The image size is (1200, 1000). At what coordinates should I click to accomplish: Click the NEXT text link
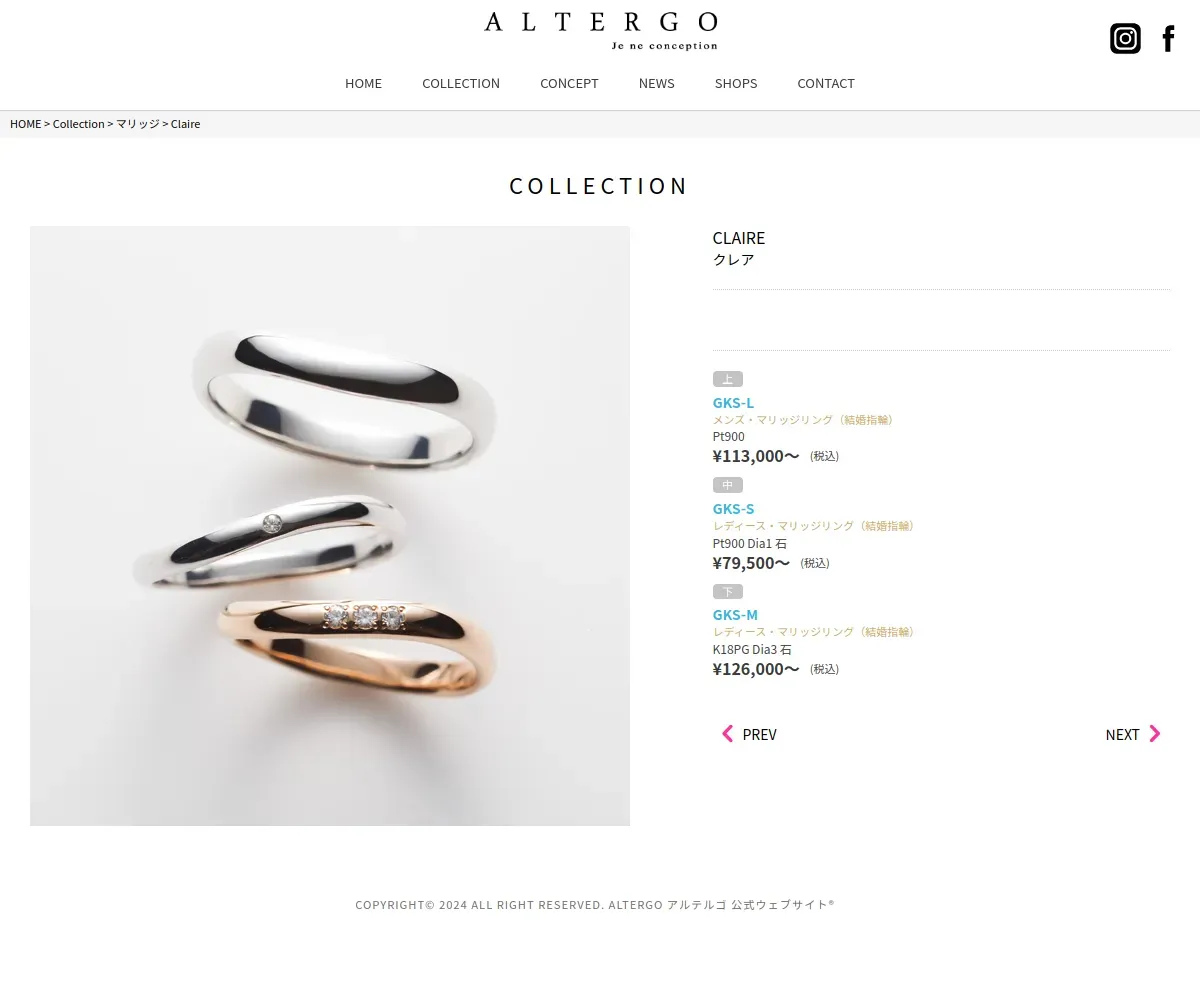pos(1122,735)
